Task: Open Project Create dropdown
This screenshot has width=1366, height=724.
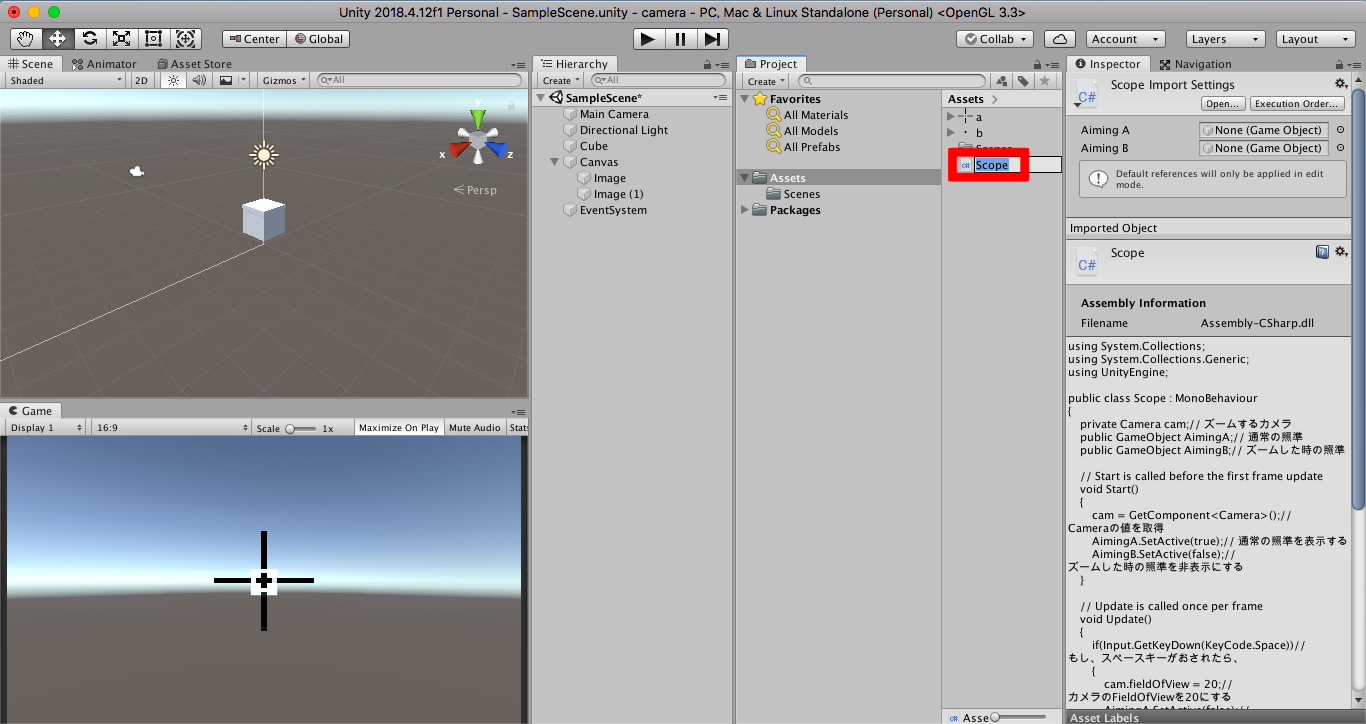Action: [x=766, y=81]
